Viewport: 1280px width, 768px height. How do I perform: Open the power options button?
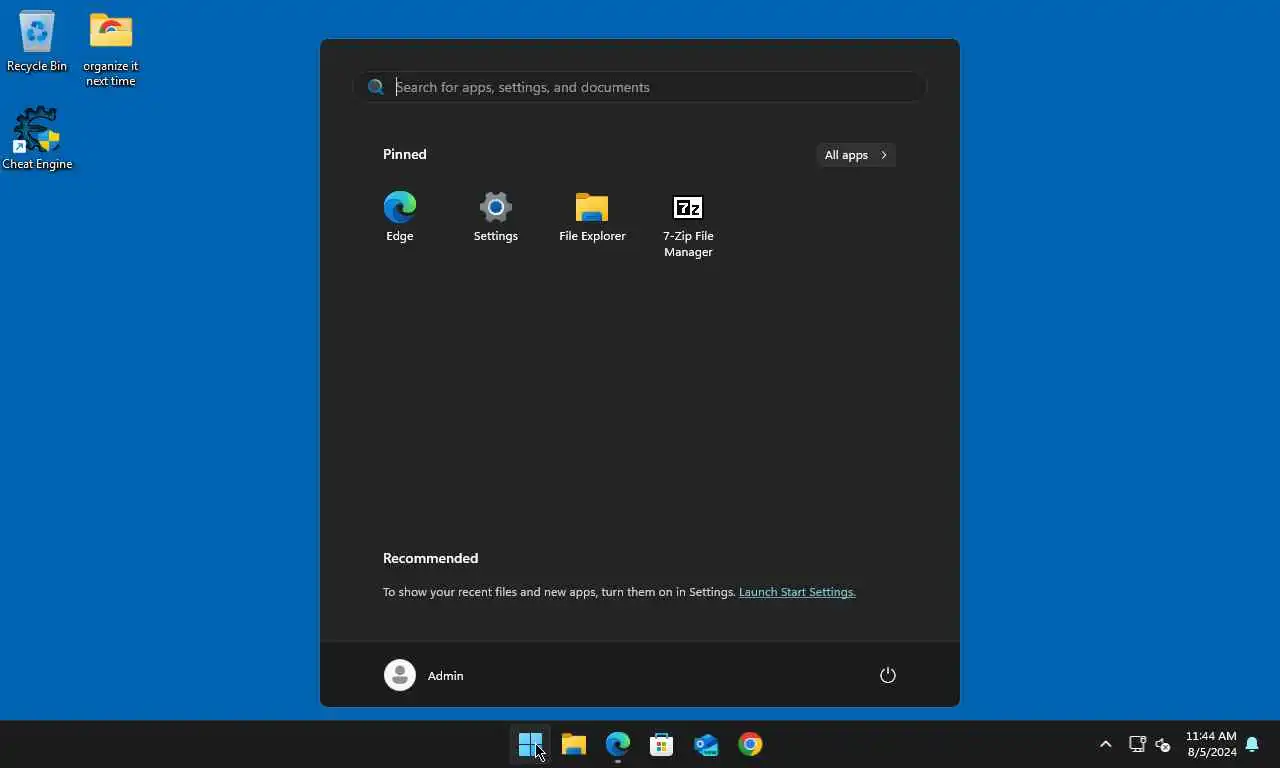(887, 675)
